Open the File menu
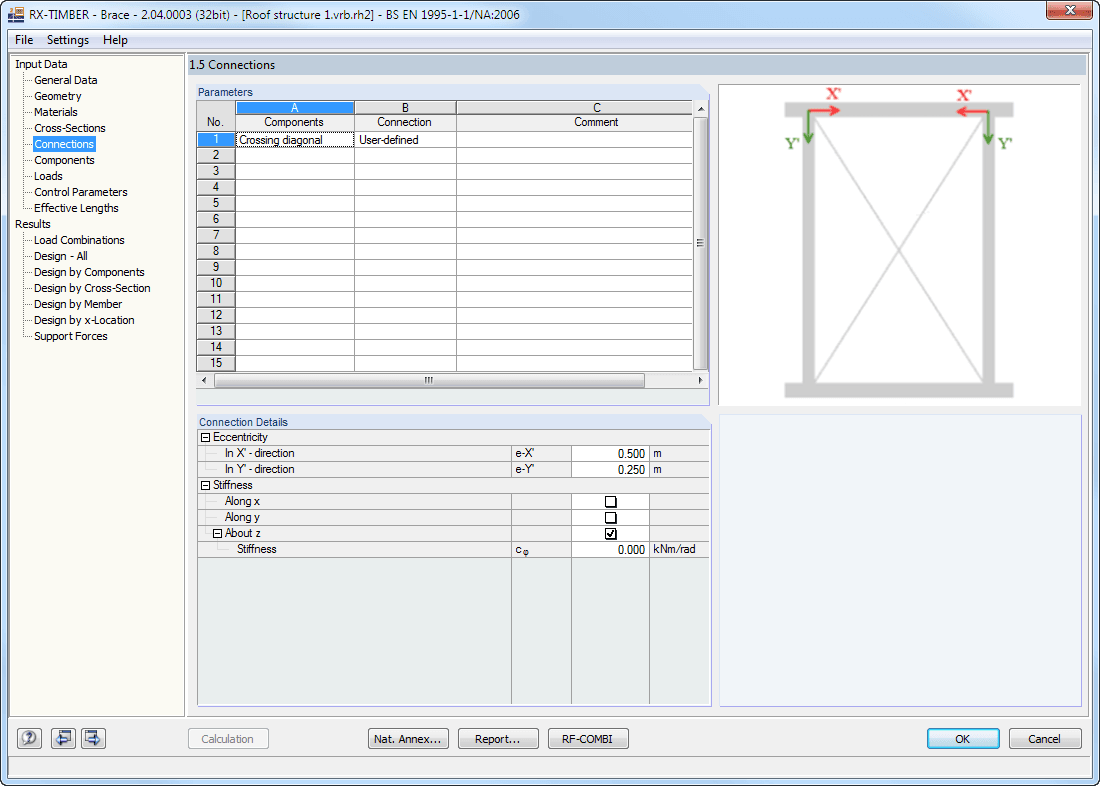 point(24,40)
